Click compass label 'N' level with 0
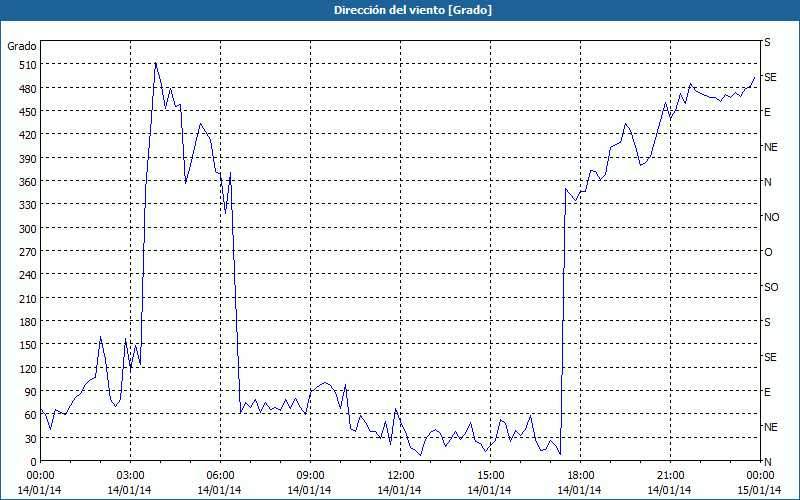 [768, 462]
